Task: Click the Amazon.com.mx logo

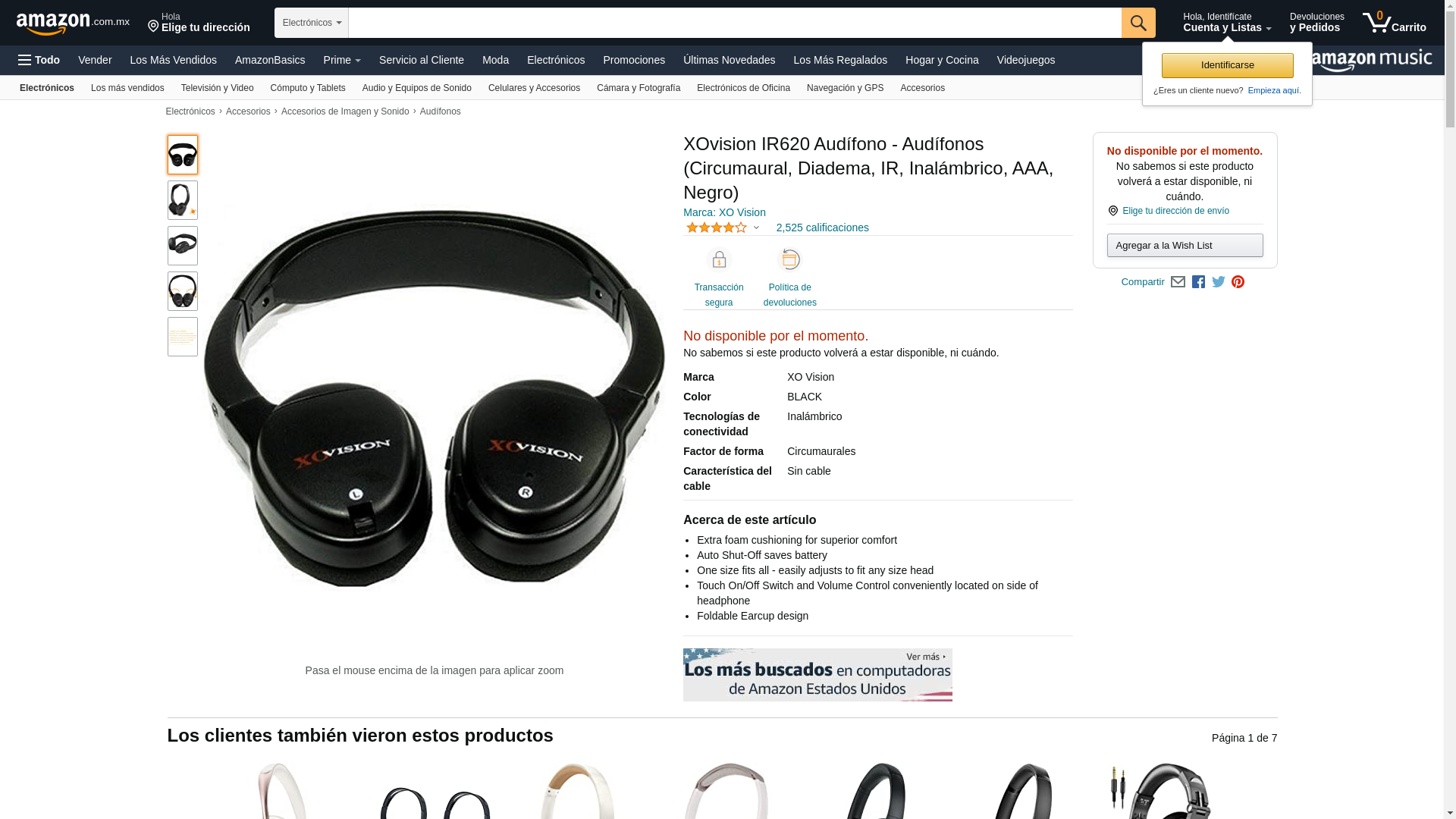Action: coord(73,24)
